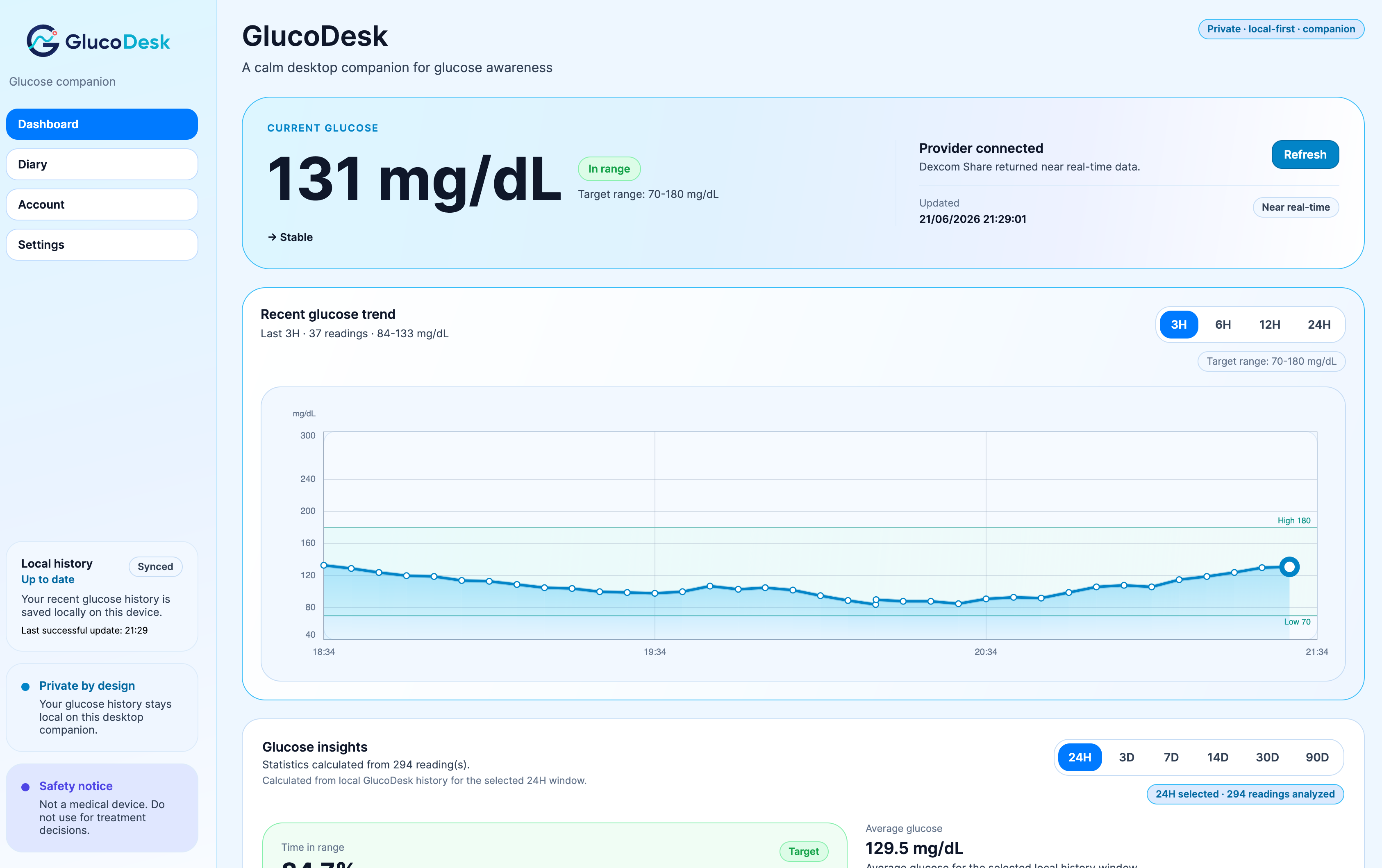Open the Diary section
Screen dimensions: 1382x868
click(102, 164)
